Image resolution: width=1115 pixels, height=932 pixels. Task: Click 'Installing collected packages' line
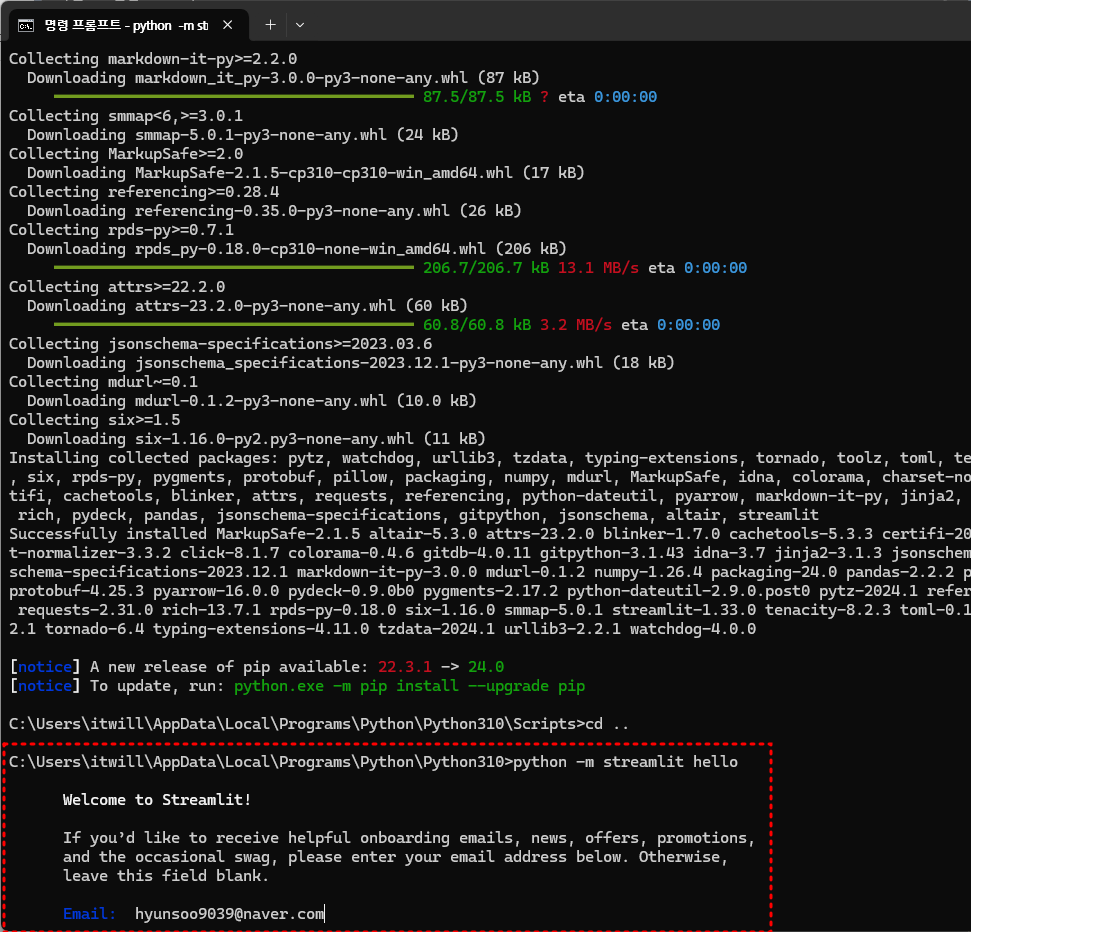pyautogui.click(x=489, y=458)
